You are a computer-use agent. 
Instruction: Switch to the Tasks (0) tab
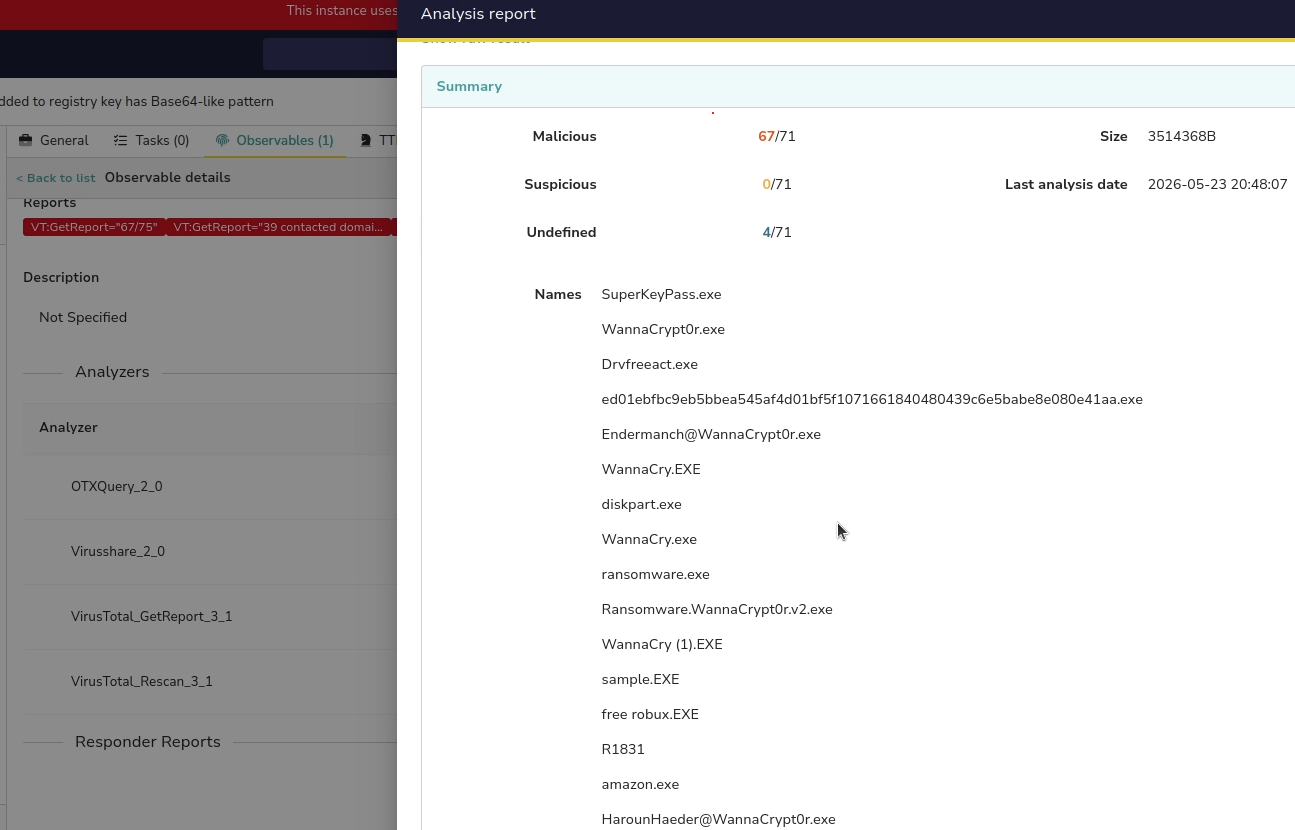click(x=151, y=141)
